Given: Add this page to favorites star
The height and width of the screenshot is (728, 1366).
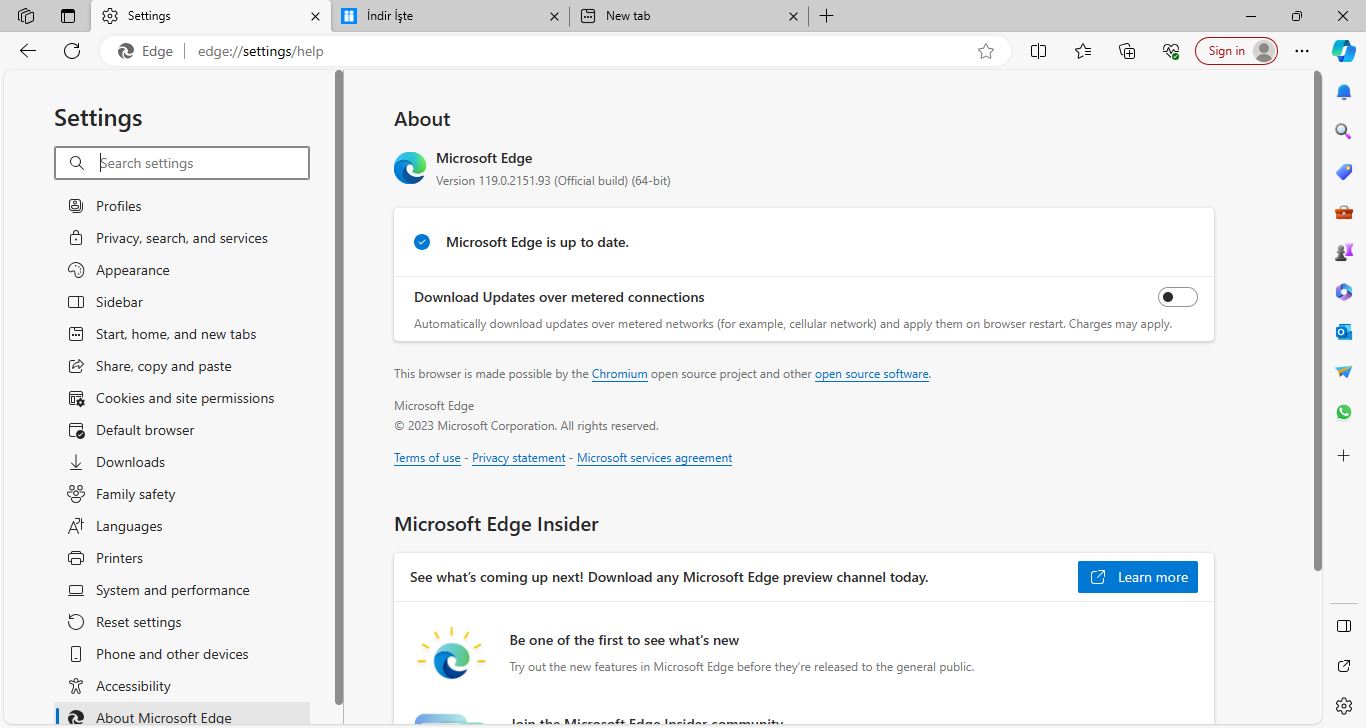Looking at the screenshot, I should click(986, 51).
